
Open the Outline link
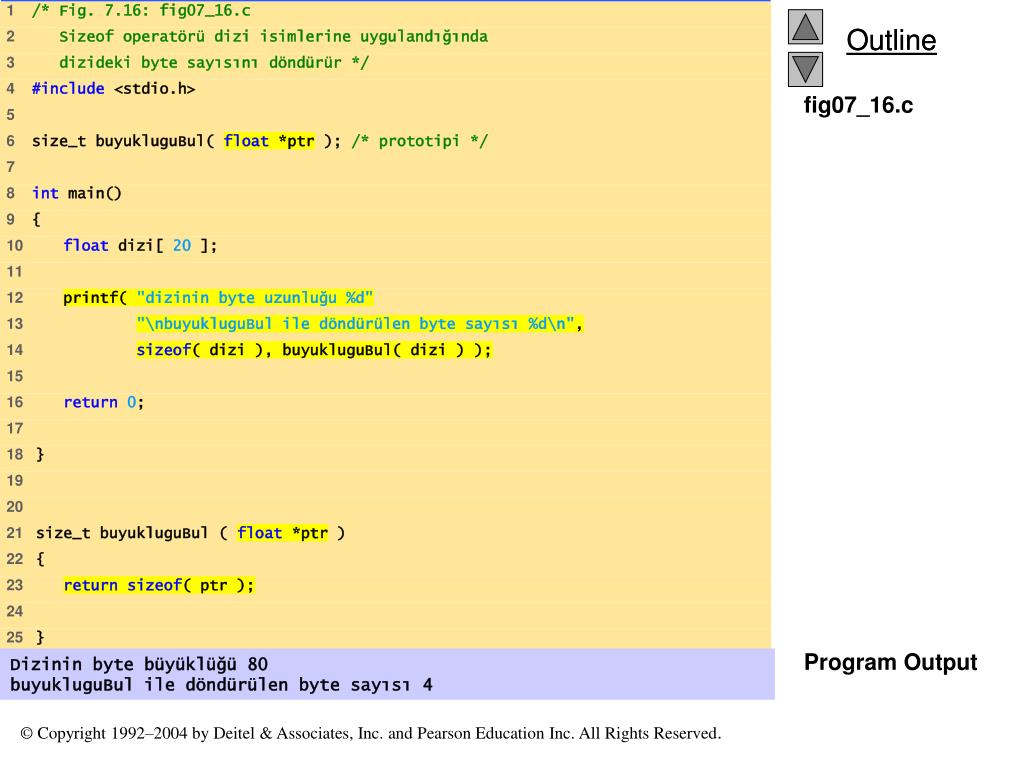point(891,40)
